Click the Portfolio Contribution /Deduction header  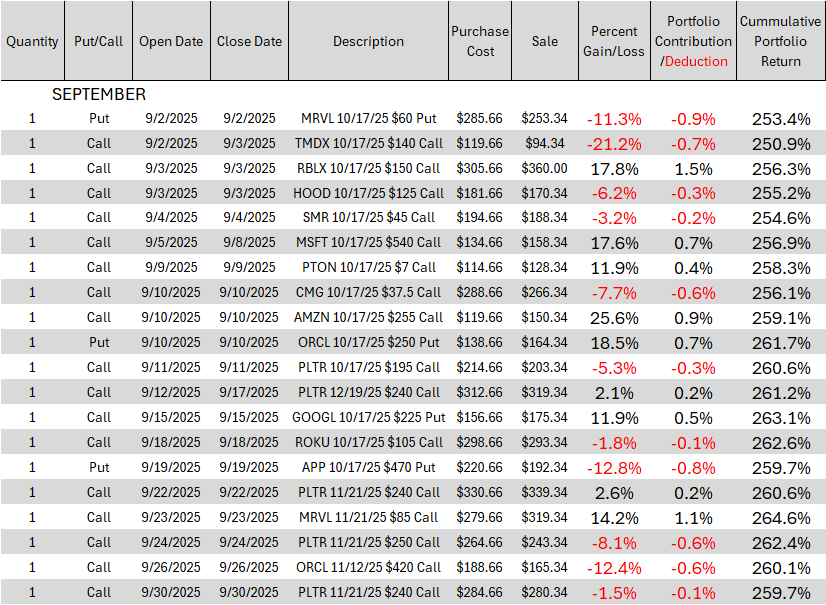point(693,41)
